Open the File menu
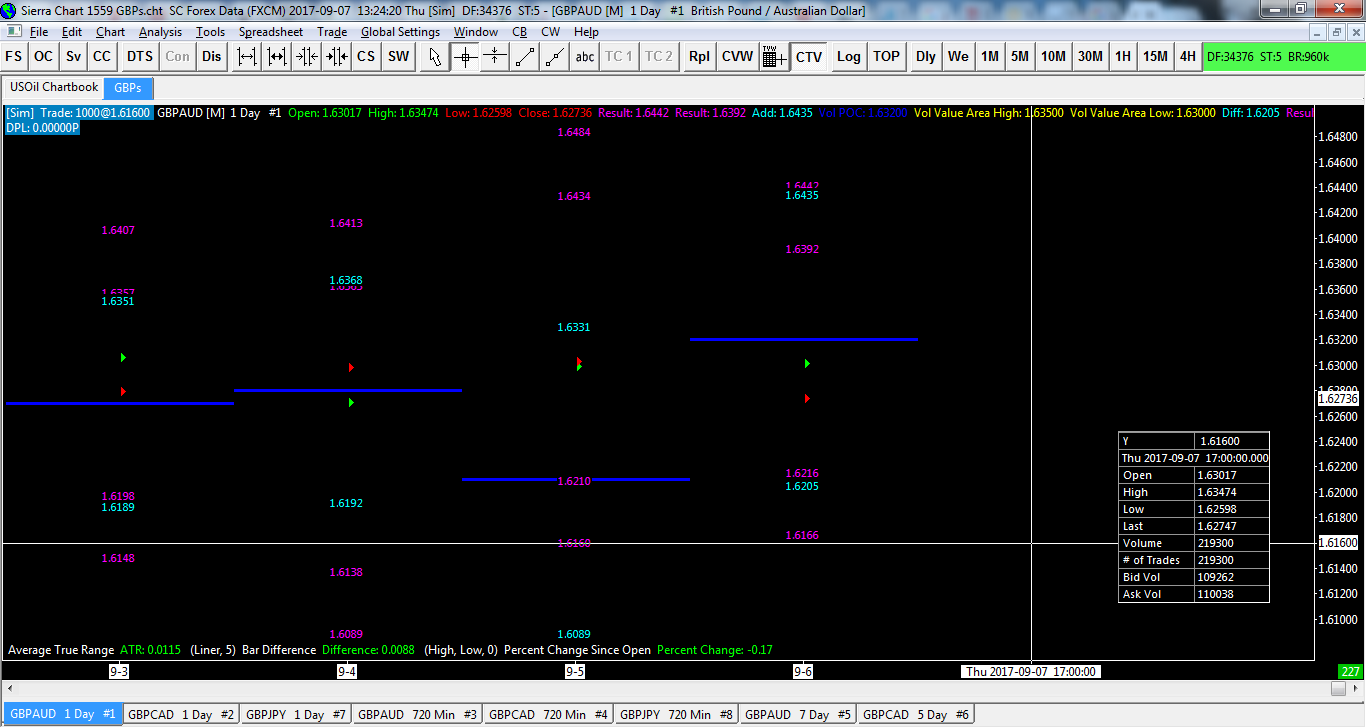Screen dimensions: 1366x728 click(39, 32)
